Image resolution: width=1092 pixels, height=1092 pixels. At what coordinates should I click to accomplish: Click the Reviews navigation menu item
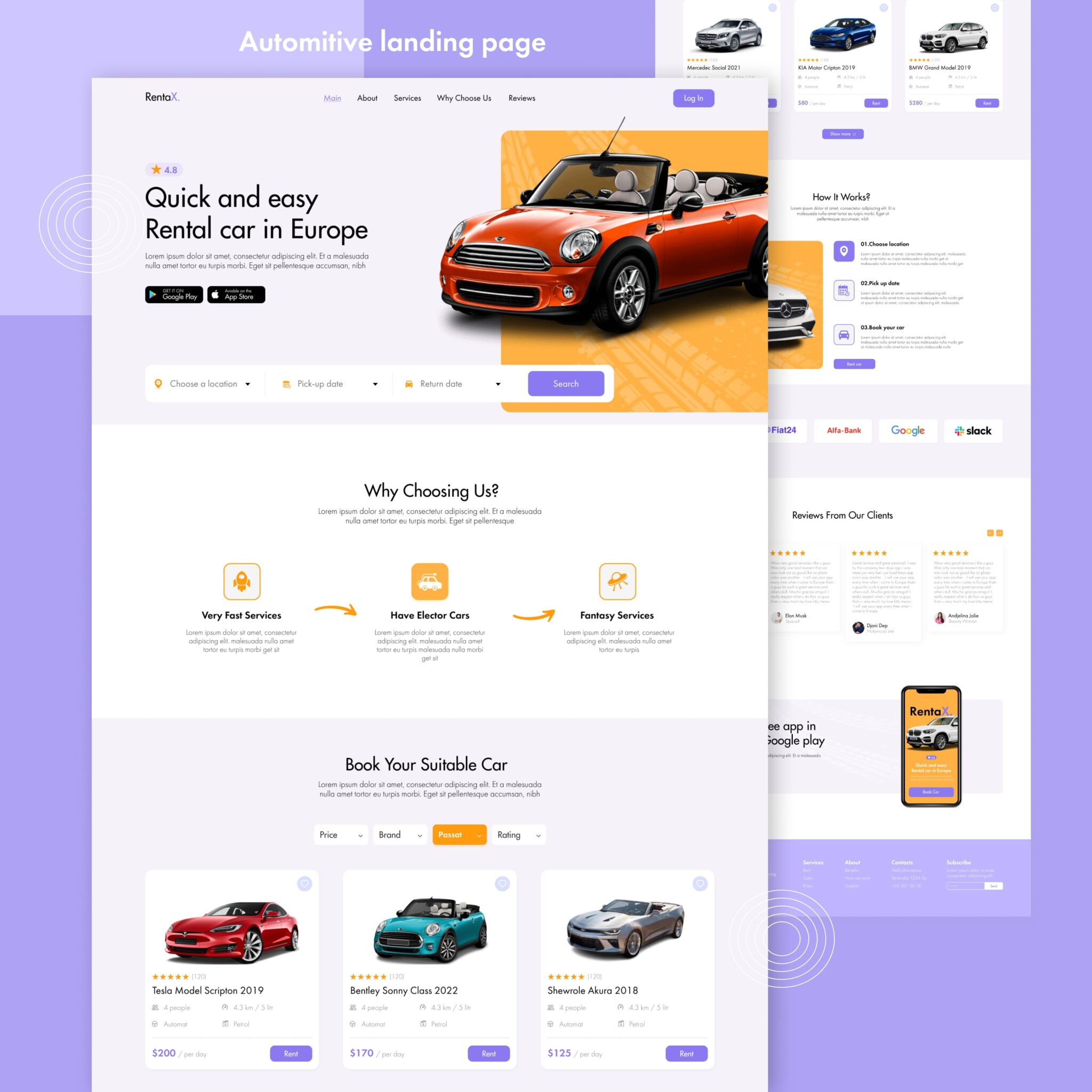[523, 97]
